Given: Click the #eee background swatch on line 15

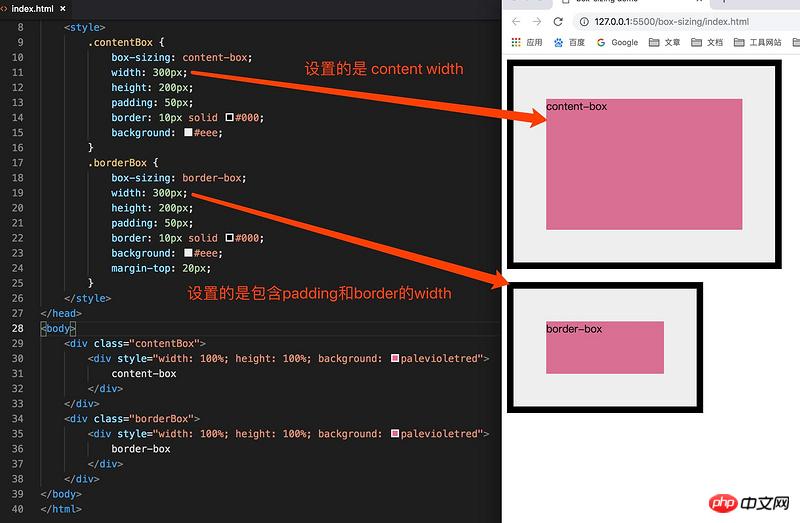Looking at the screenshot, I should point(188,133).
